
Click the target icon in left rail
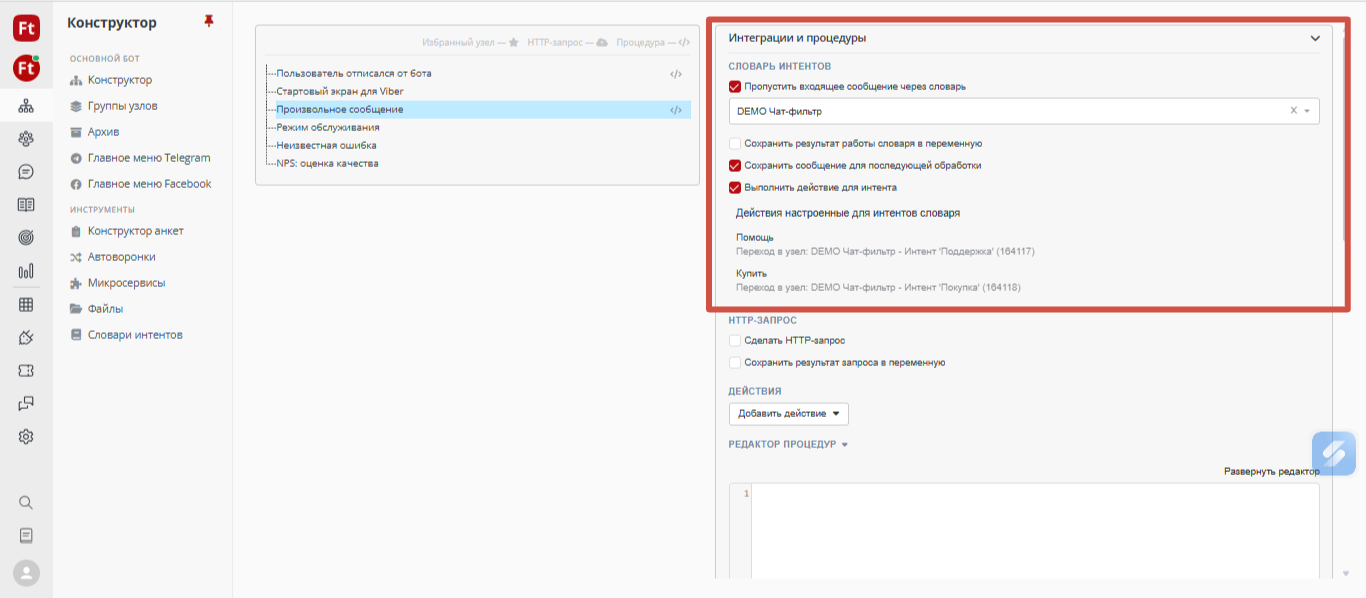tap(26, 237)
